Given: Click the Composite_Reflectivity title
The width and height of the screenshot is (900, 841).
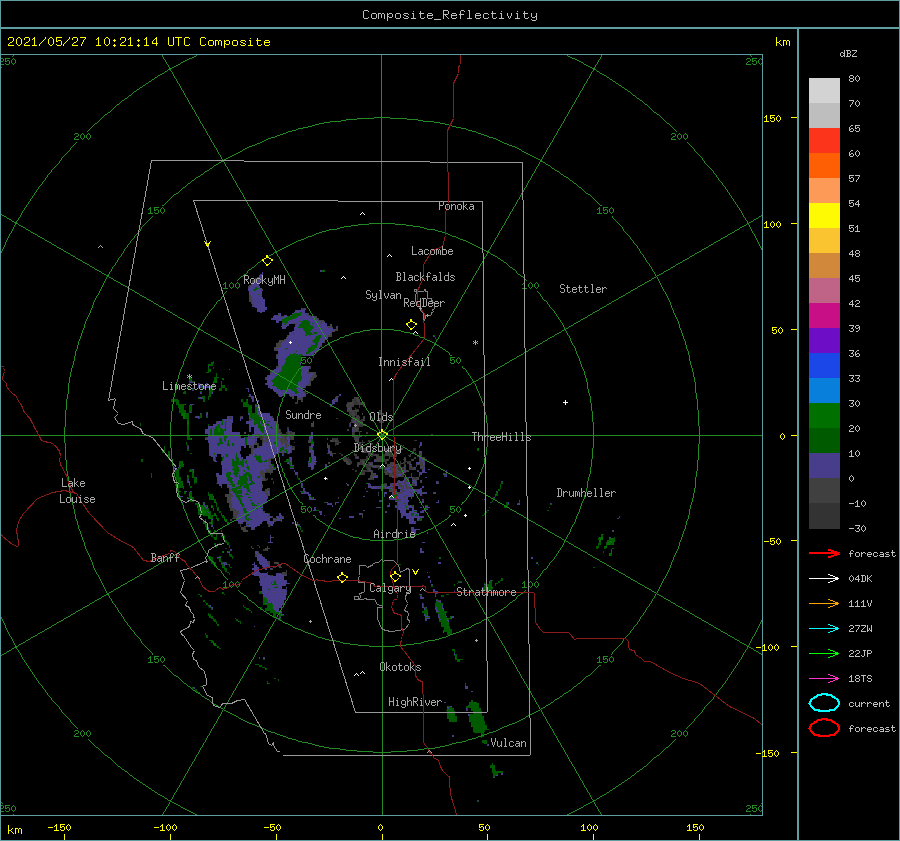Looking at the screenshot, I should 449,15.
